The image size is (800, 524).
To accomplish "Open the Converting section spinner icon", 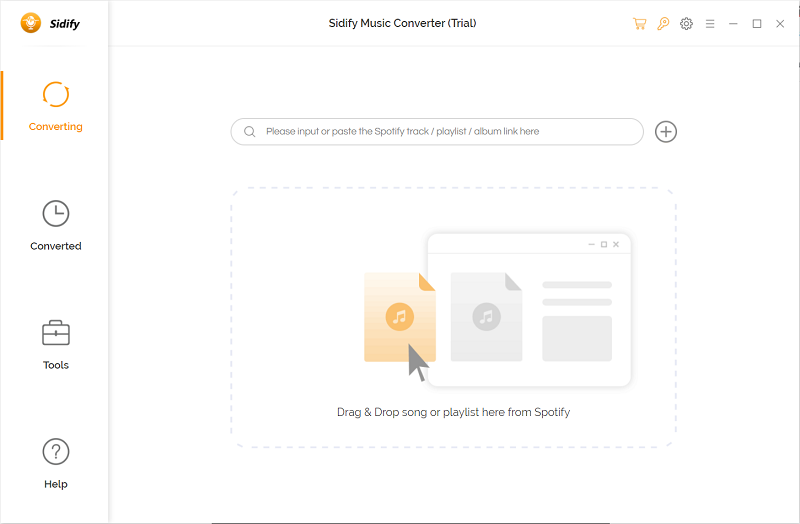I will point(56,94).
